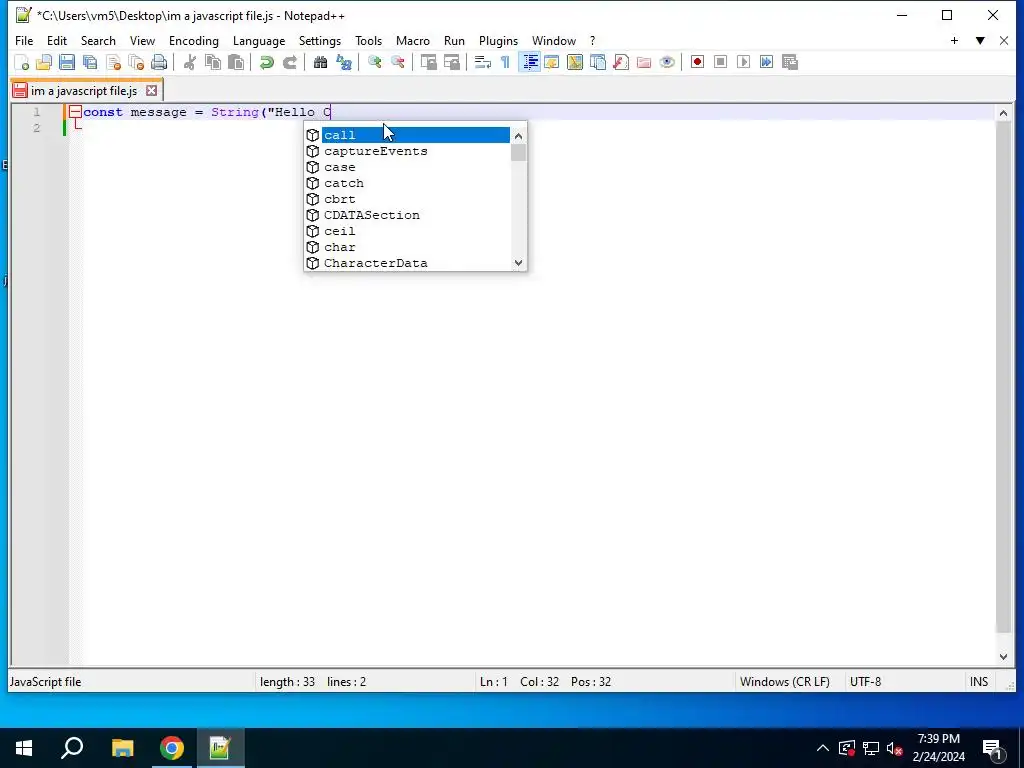Click autocomplete list down scroll arrow
Screen dimensions: 1024x768
519,263
